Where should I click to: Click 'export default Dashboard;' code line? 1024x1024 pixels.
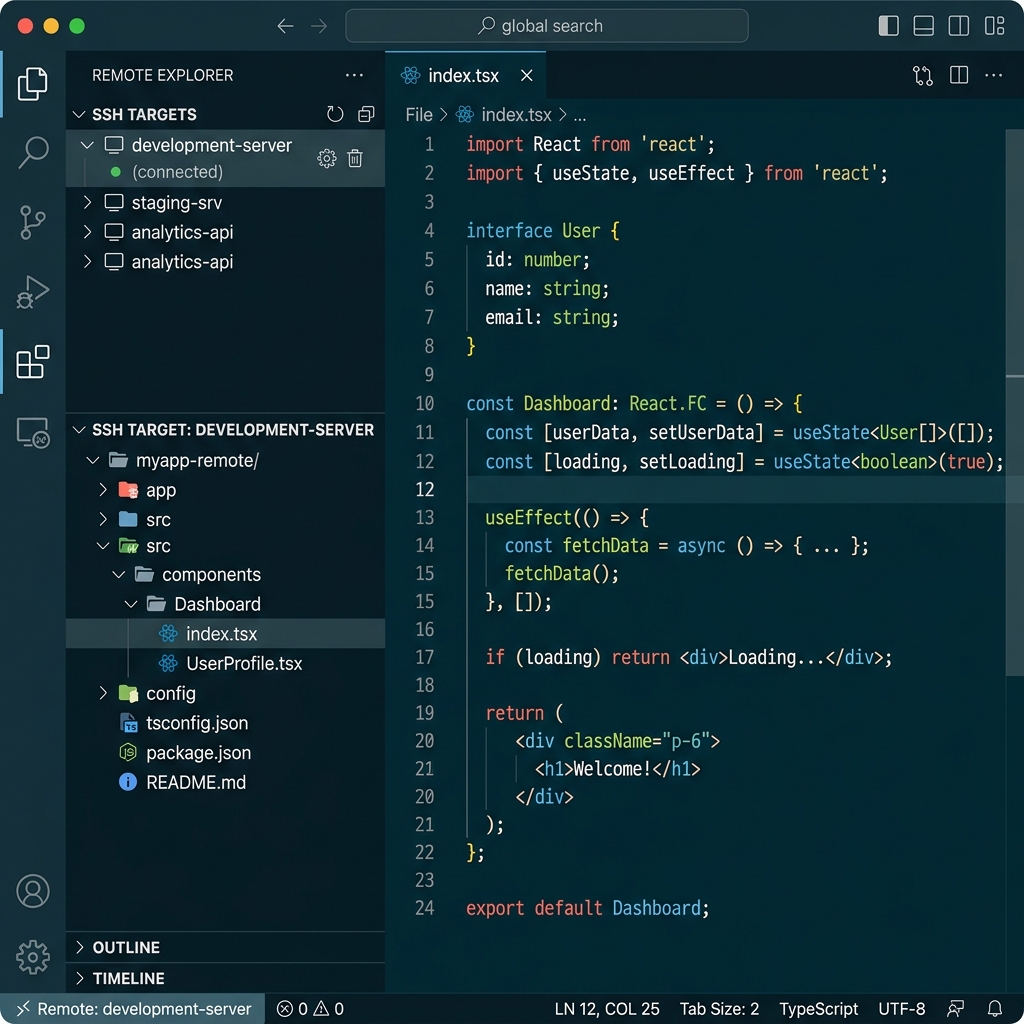point(587,908)
